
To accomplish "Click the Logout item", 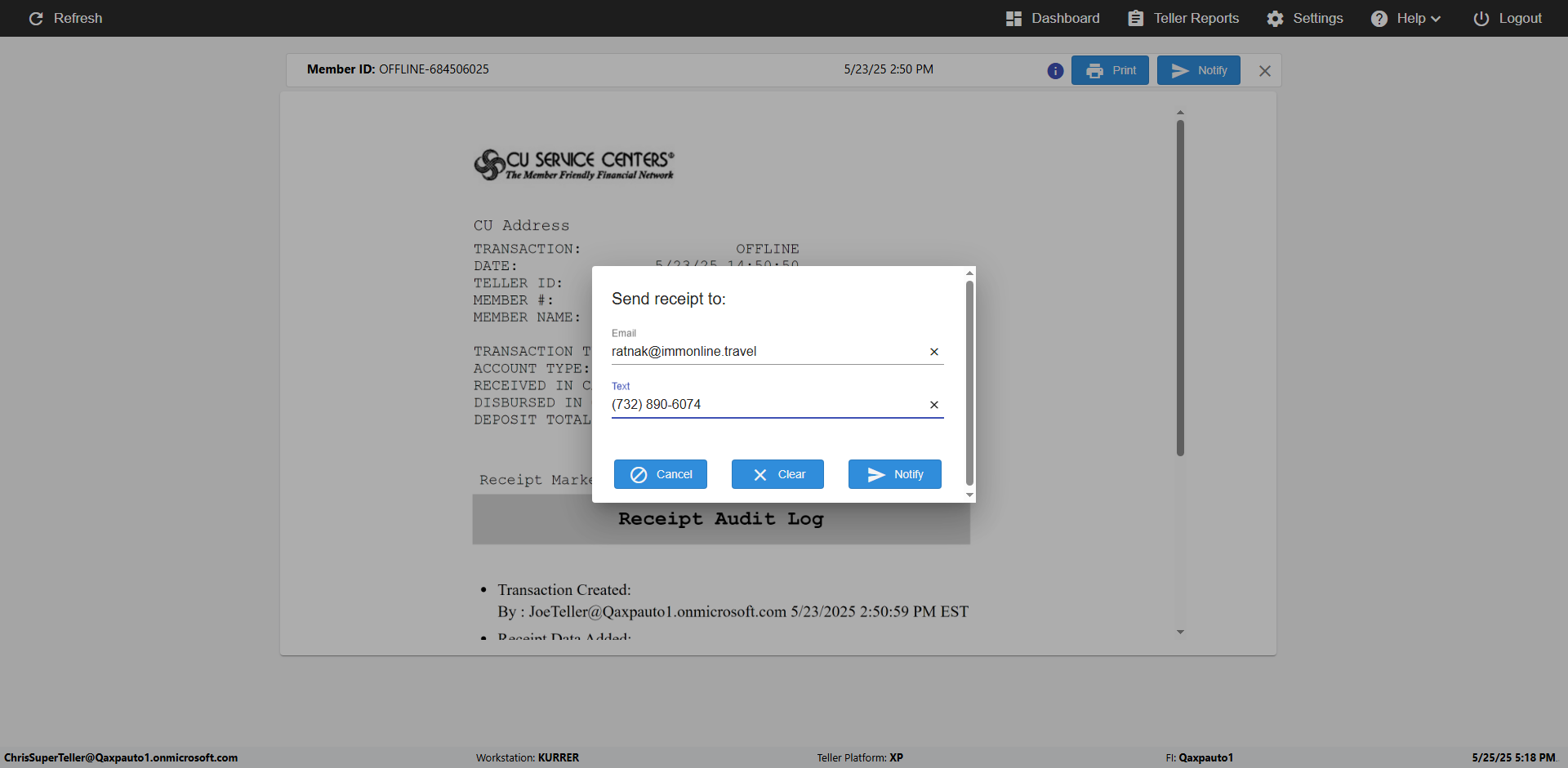I will click(x=1508, y=18).
